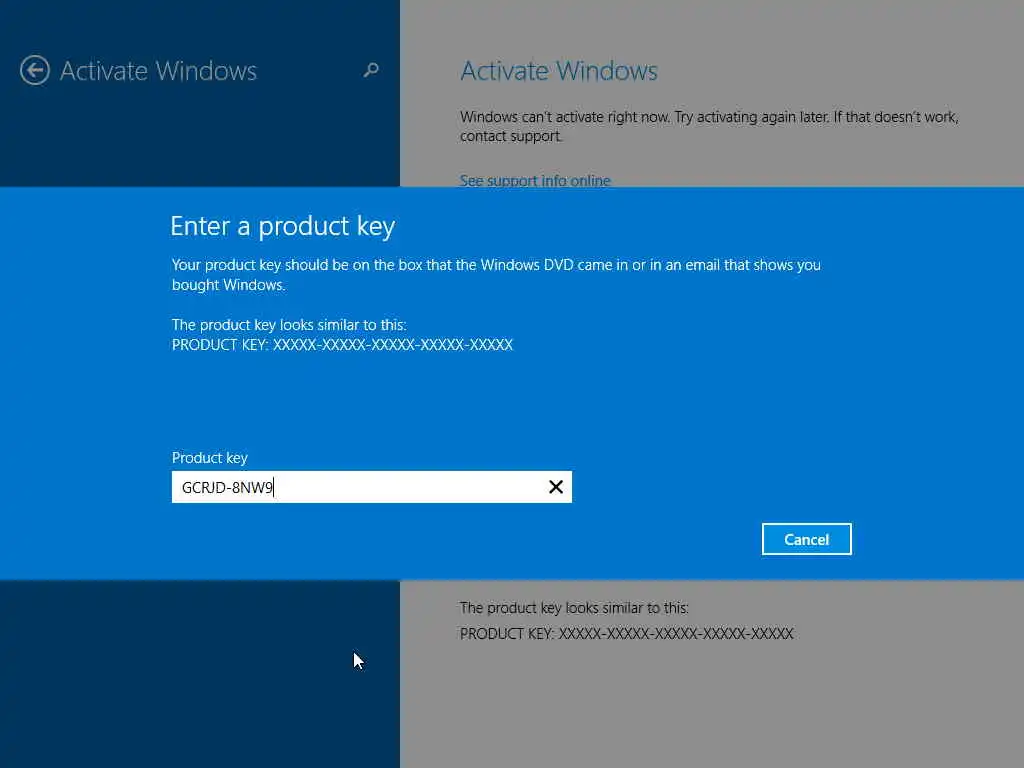Screen dimensions: 1024x768
Task: Click the back arrow beside Activate Windows
Action: (35, 70)
